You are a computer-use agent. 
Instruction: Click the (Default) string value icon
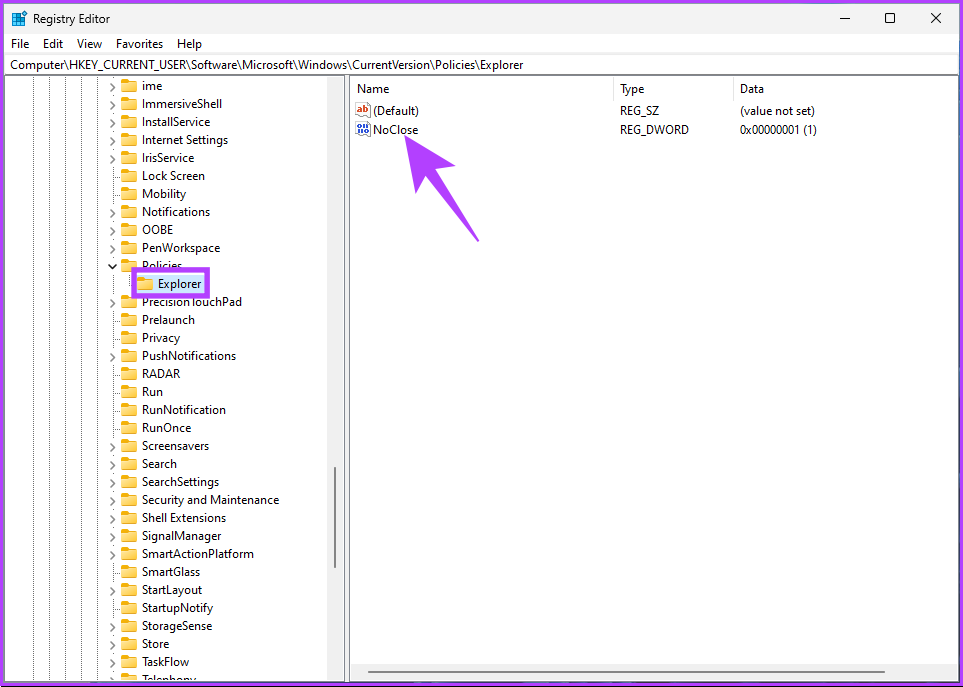tap(362, 111)
